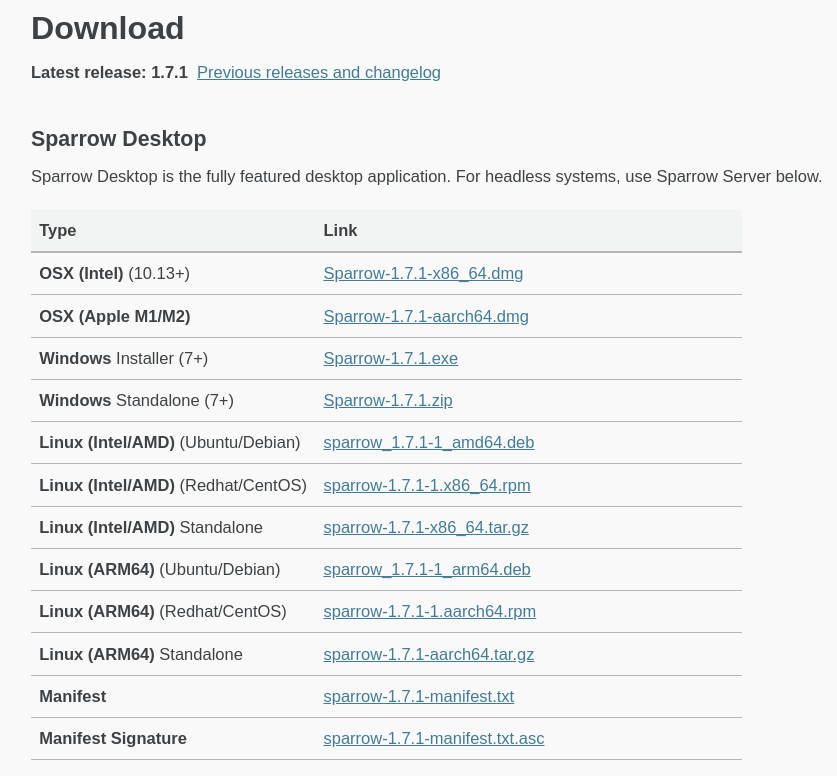Open Previous releases and changelog link
This screenshot has height=776, width=837.
318,73
